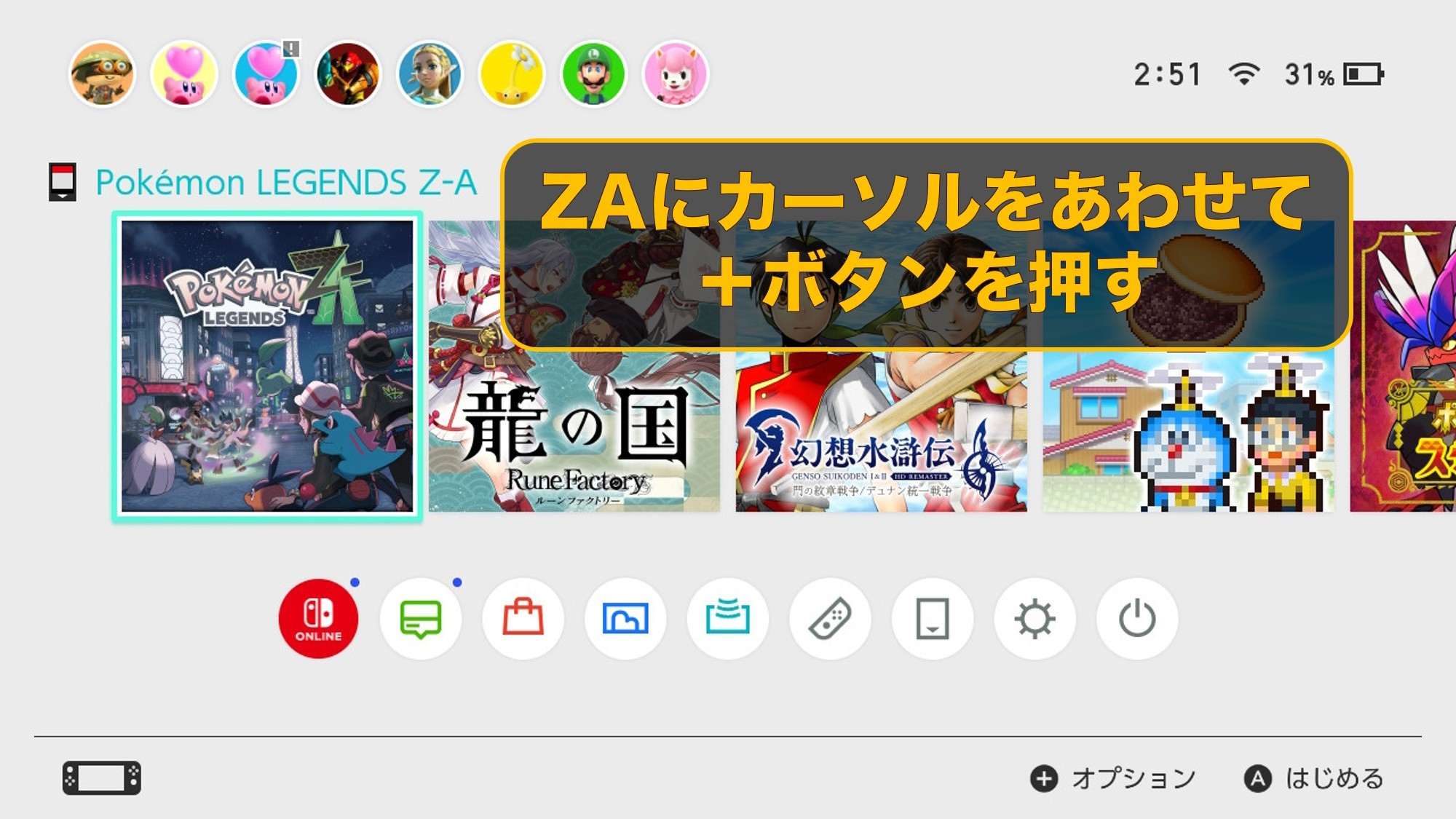Open the GameShare tablet icon
The image size is (1456, 819).
click(933, 619)
